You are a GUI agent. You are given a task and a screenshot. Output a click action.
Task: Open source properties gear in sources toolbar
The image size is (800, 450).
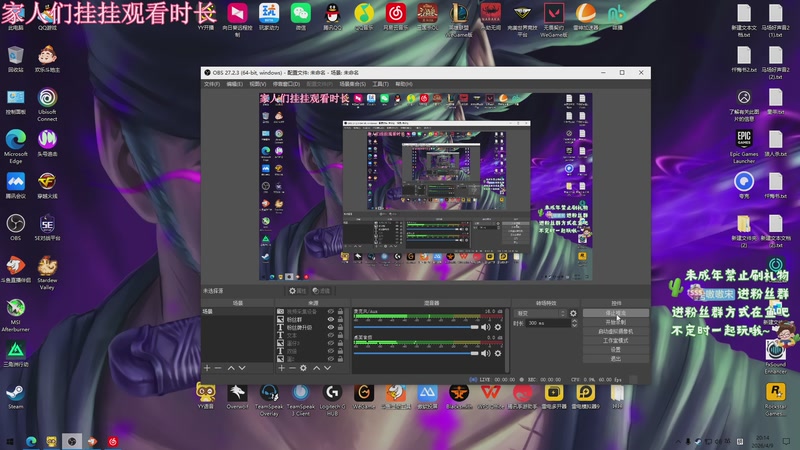303,368
